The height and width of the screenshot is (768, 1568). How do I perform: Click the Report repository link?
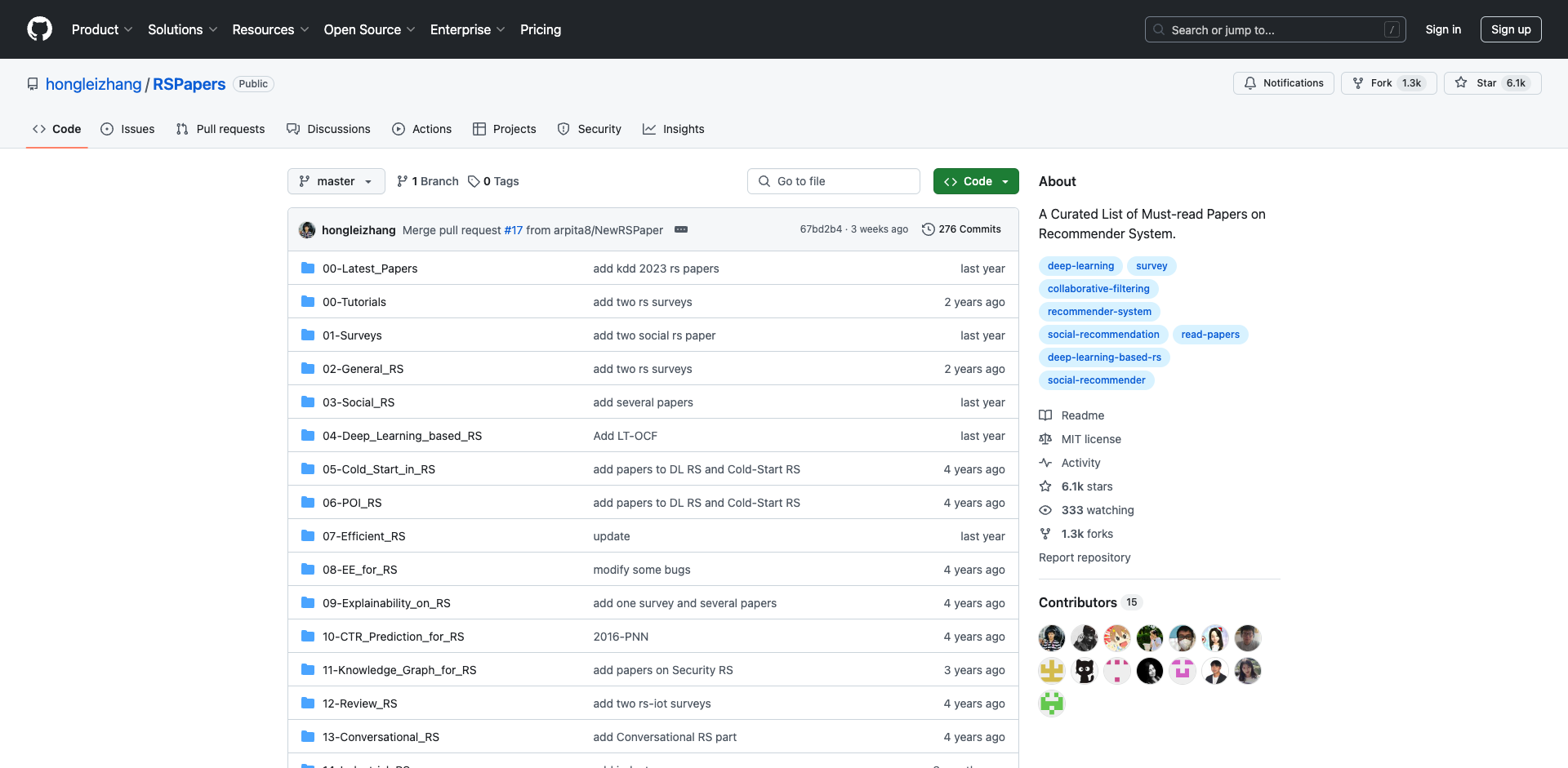click(x=1085, y=557)
